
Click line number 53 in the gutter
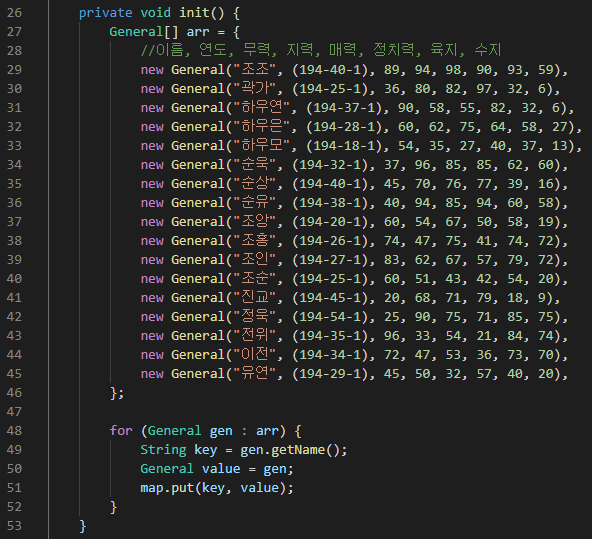(x=14, y=526)
